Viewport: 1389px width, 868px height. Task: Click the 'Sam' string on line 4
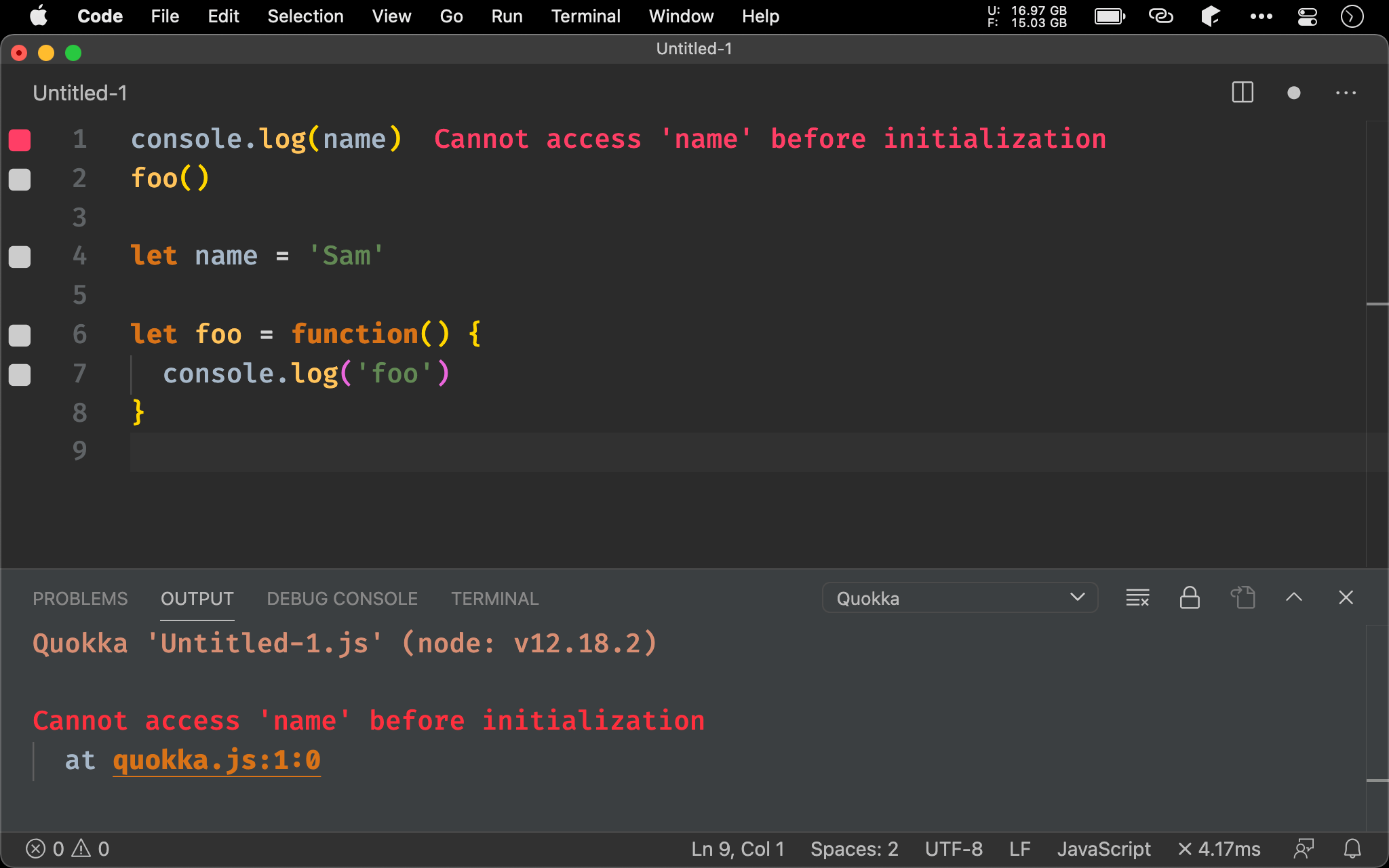[346, 256]
